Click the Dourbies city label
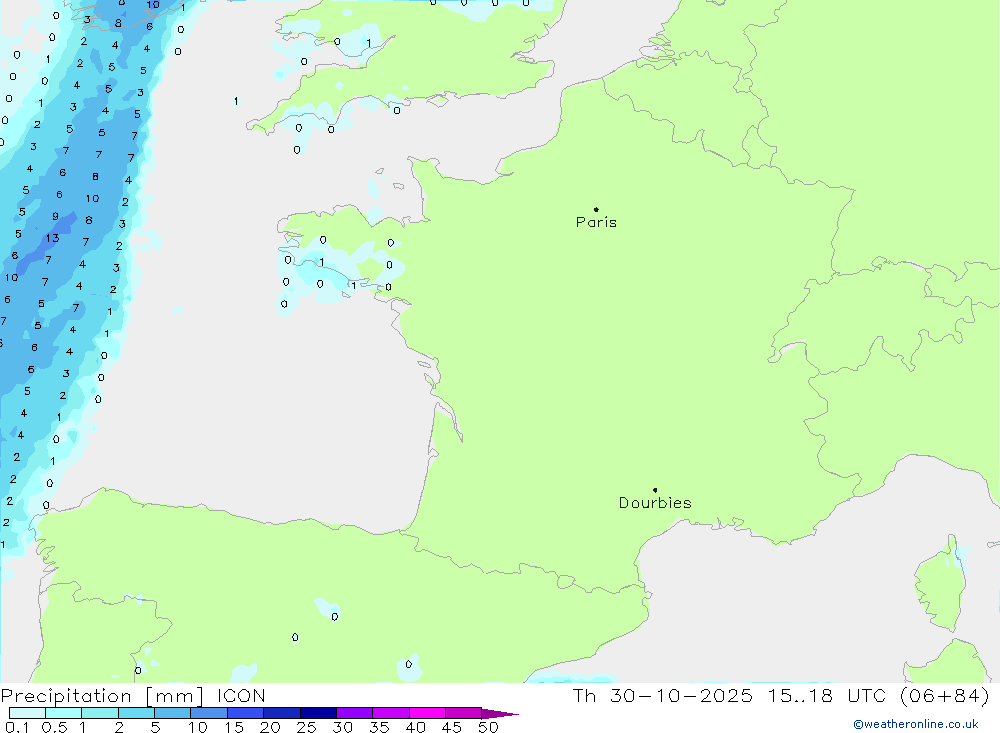This screenshot has width=1000, height=733. click(x=655, y=503)
